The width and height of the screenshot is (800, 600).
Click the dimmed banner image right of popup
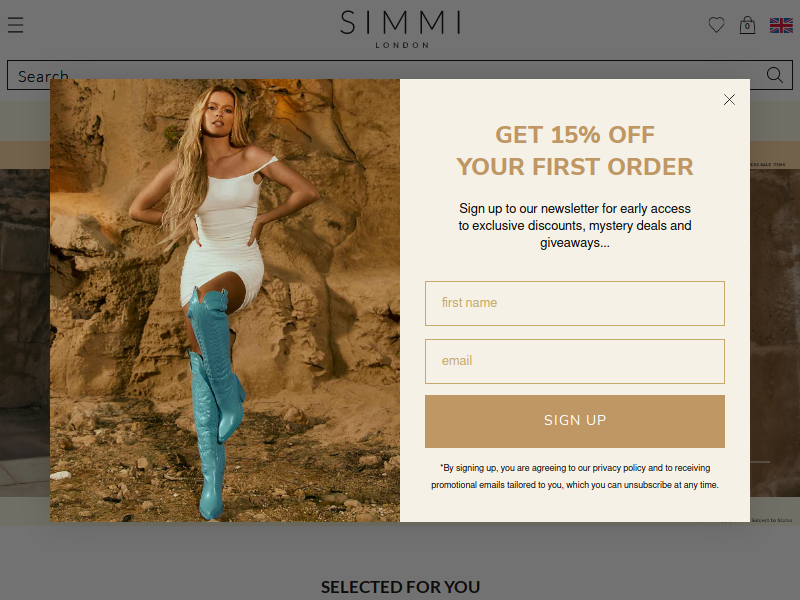(774, 333)
